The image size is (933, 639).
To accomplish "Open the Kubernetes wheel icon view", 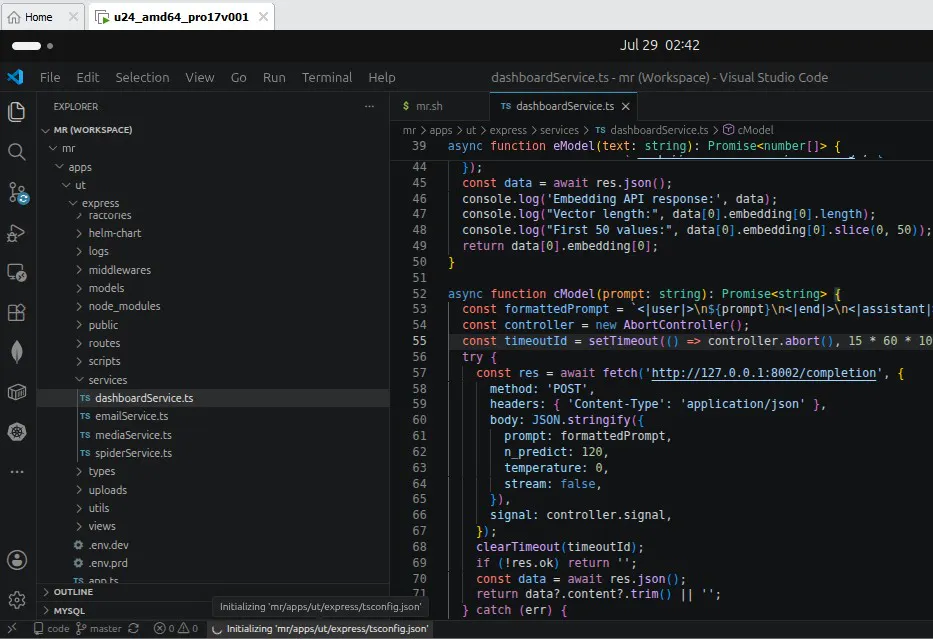I will 17,432.
